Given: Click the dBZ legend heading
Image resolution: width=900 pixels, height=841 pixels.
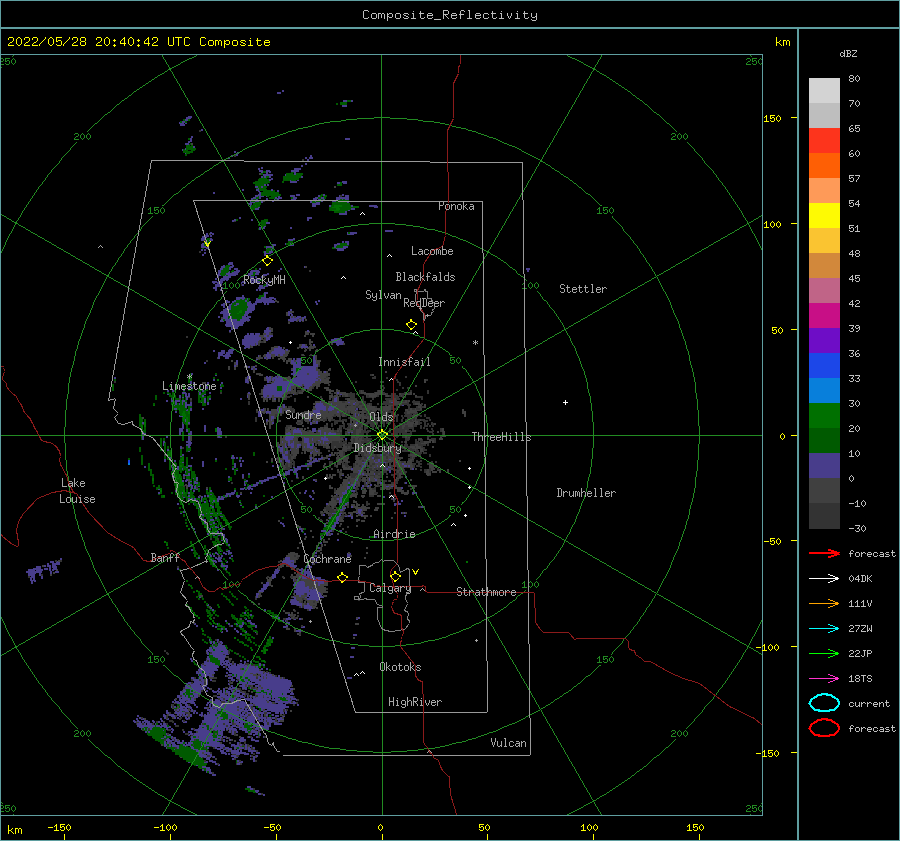Looking at the screenshot, I should click(x=848, y=53).
